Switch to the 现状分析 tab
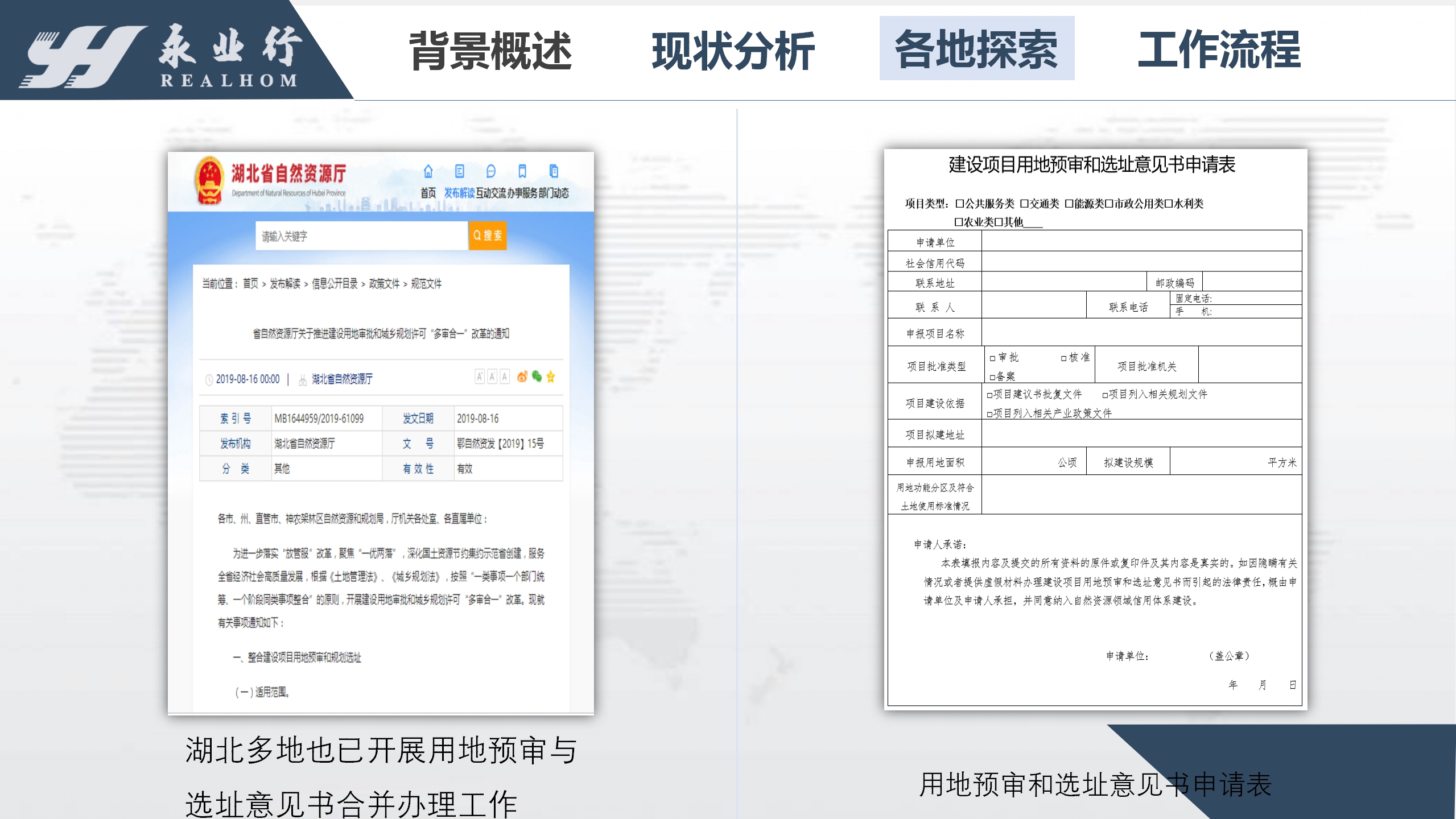The width and height of the screenshot is (1456, 819). (x=733, y=51)
